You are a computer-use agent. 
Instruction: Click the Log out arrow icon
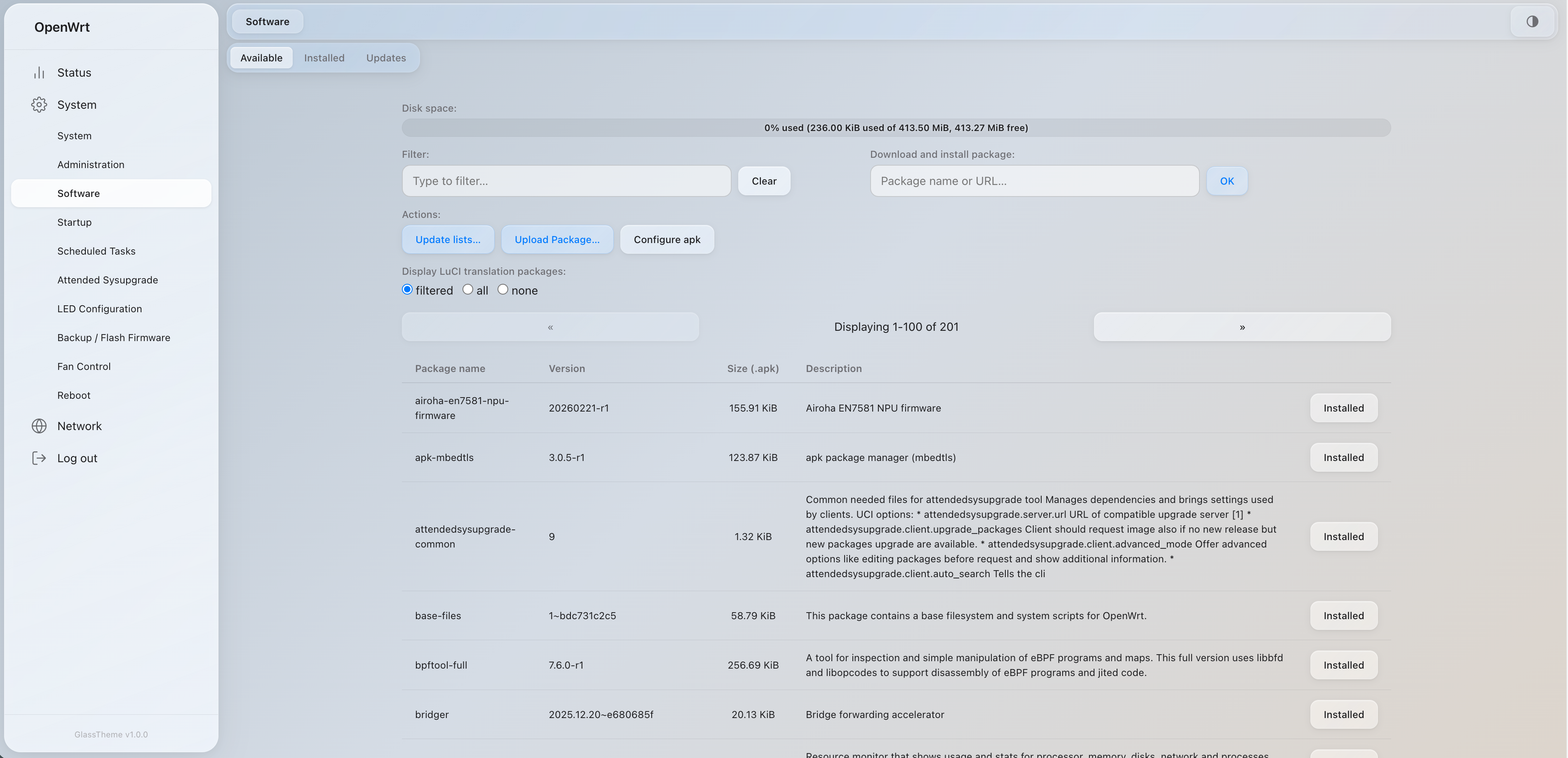point(39,458)
